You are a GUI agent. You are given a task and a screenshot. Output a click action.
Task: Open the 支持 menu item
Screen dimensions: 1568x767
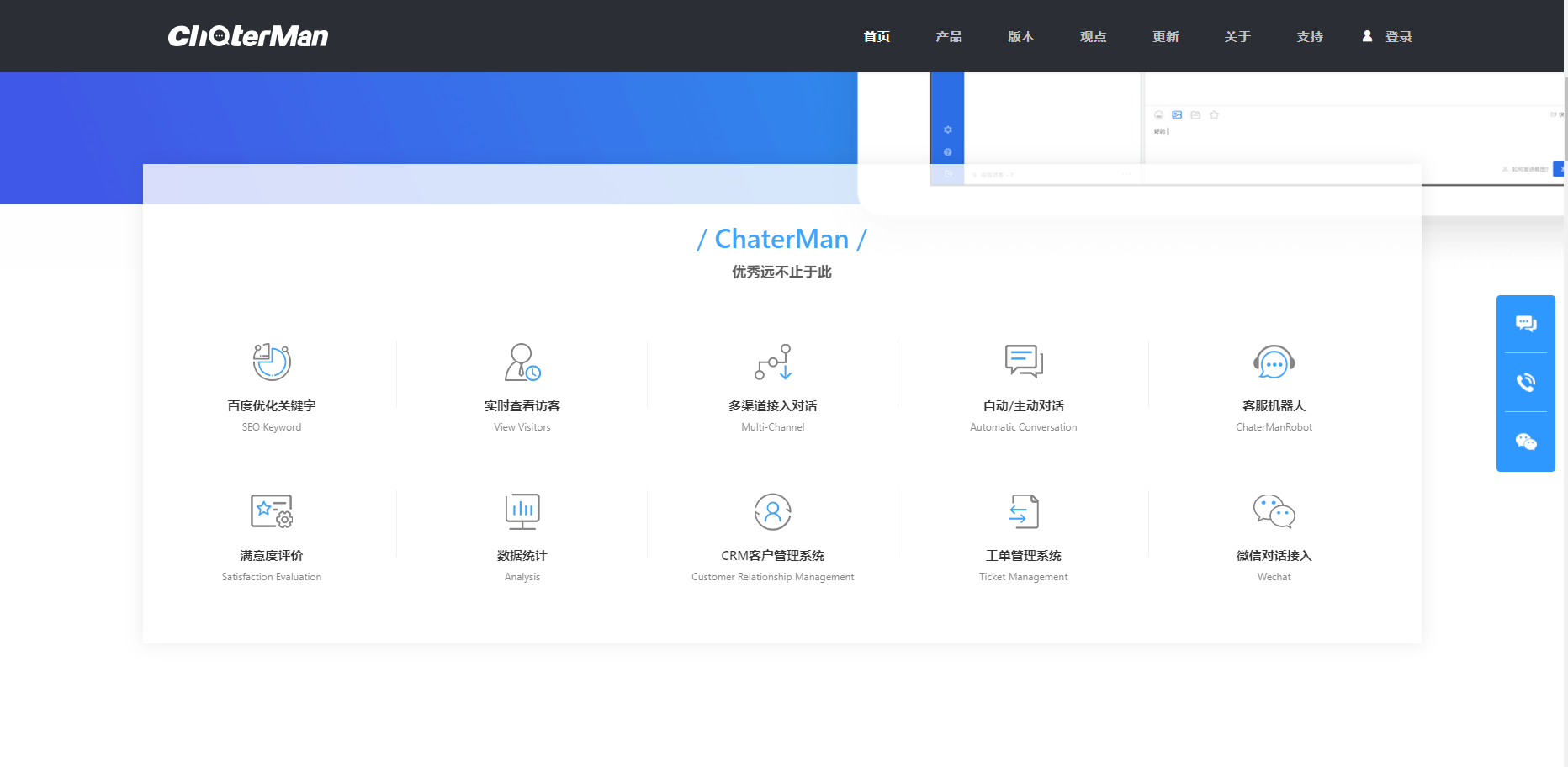point(1310,36)
